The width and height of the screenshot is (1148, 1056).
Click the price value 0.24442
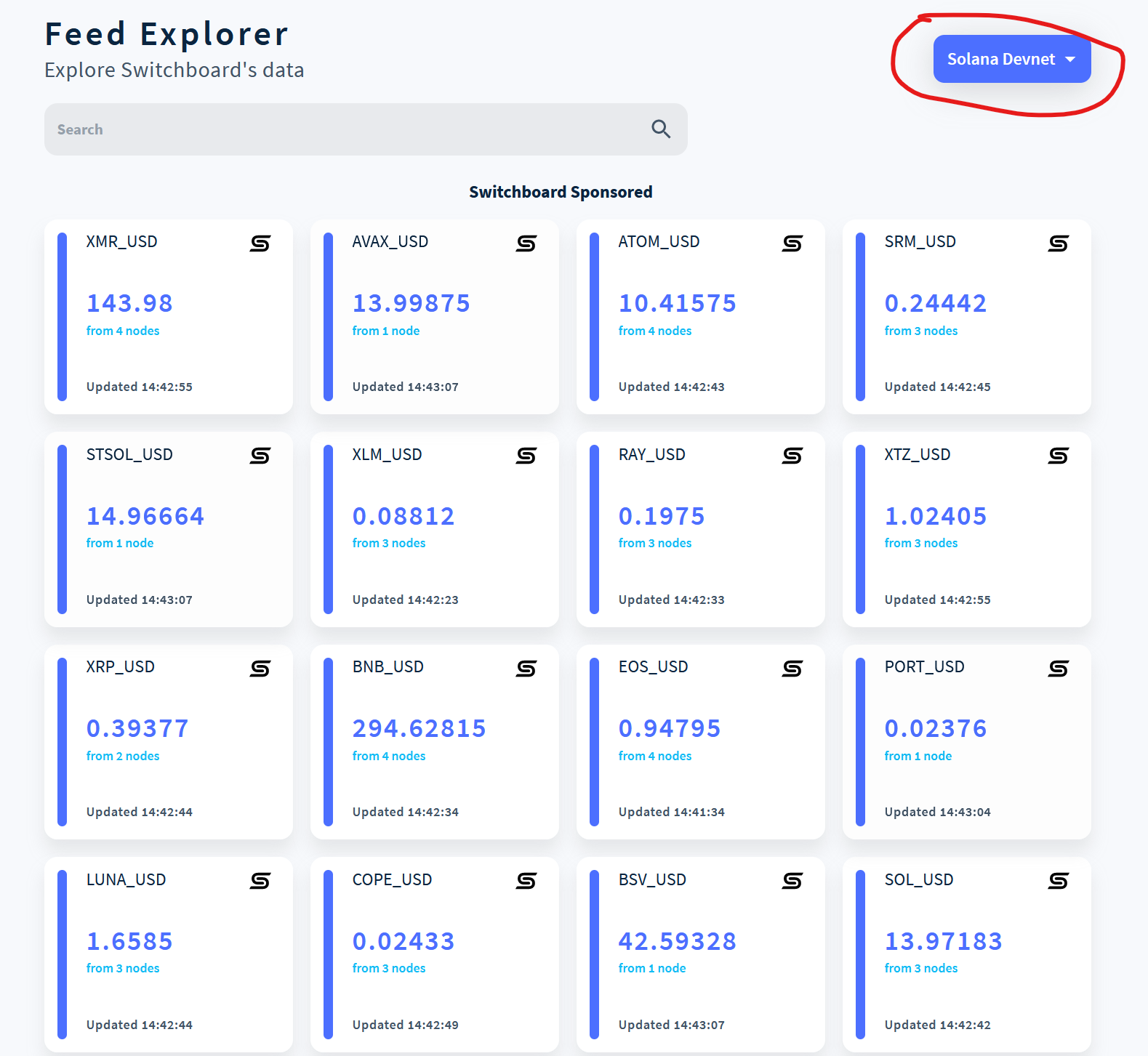click(x=935, y=303)
